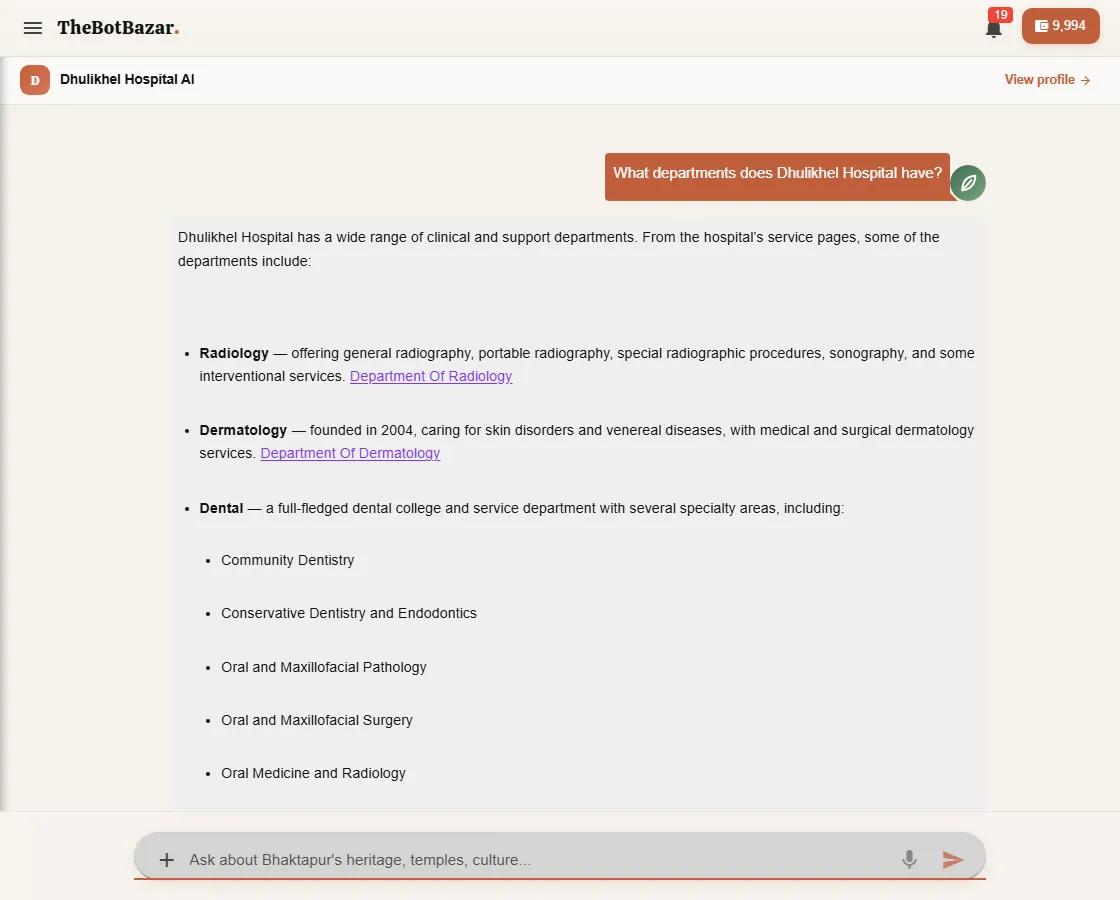Click the Dermatology bold heading
Image resolution: width=1120 pixels, height=900 pixels.
[x=243, y=430]
